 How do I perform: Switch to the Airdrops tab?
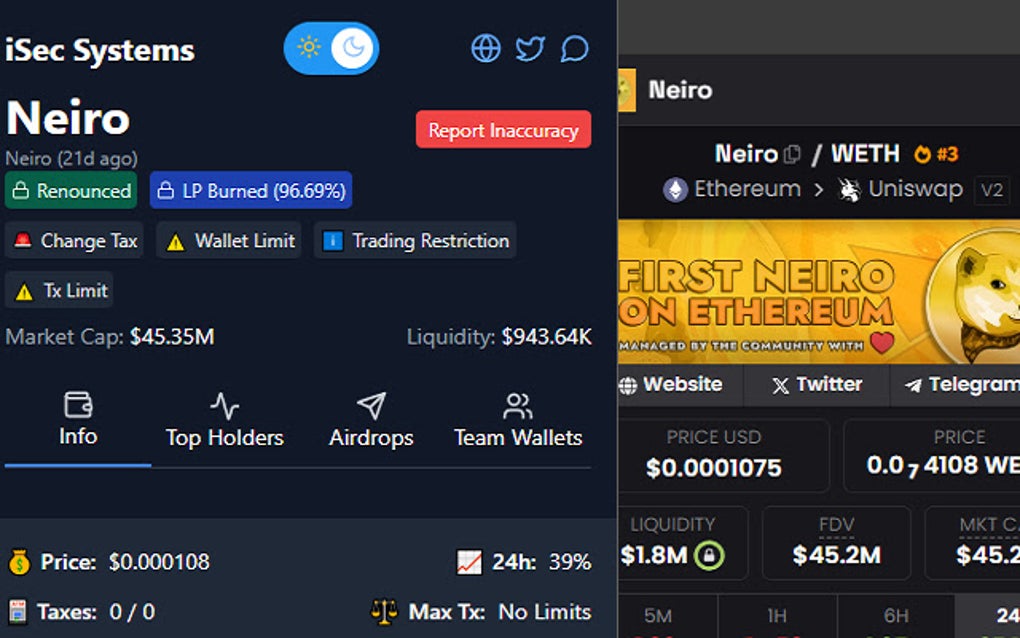(371, 419)
